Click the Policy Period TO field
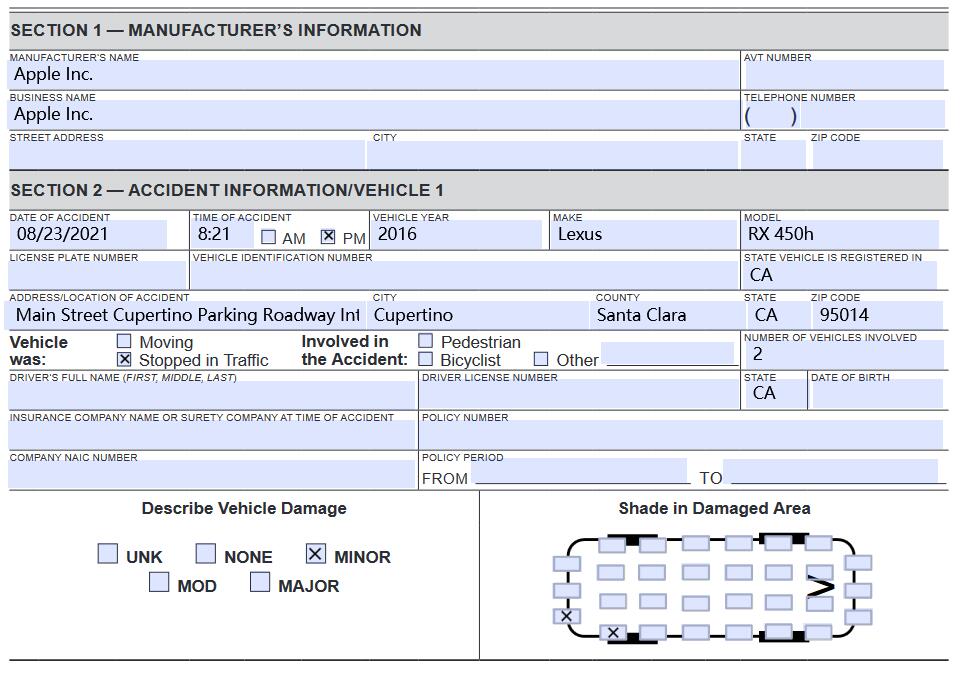The image size is (962, 680). click(x=831, y=471)
